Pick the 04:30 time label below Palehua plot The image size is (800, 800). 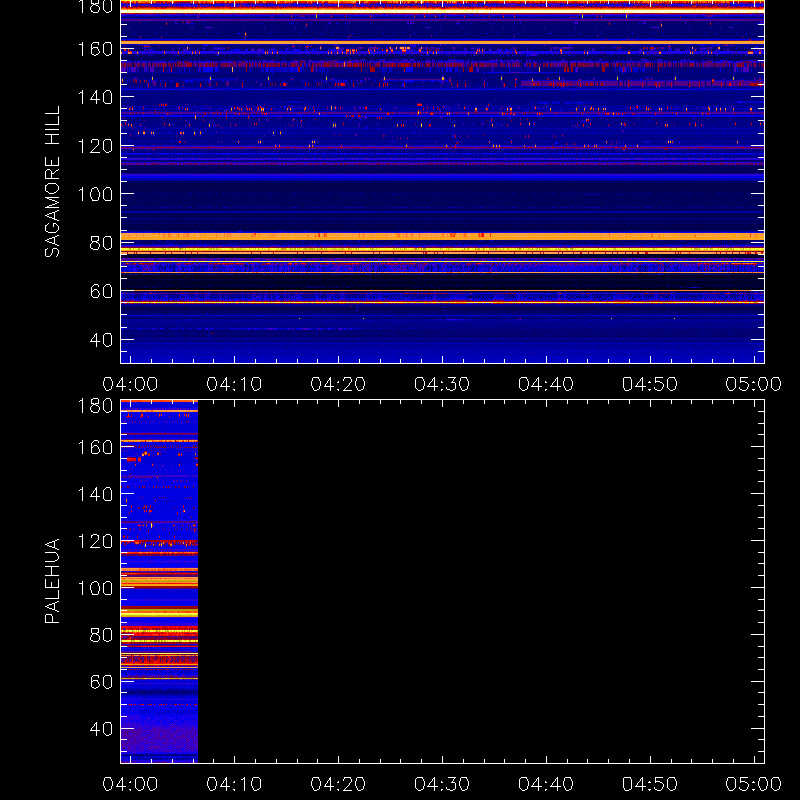click(442, 784)
